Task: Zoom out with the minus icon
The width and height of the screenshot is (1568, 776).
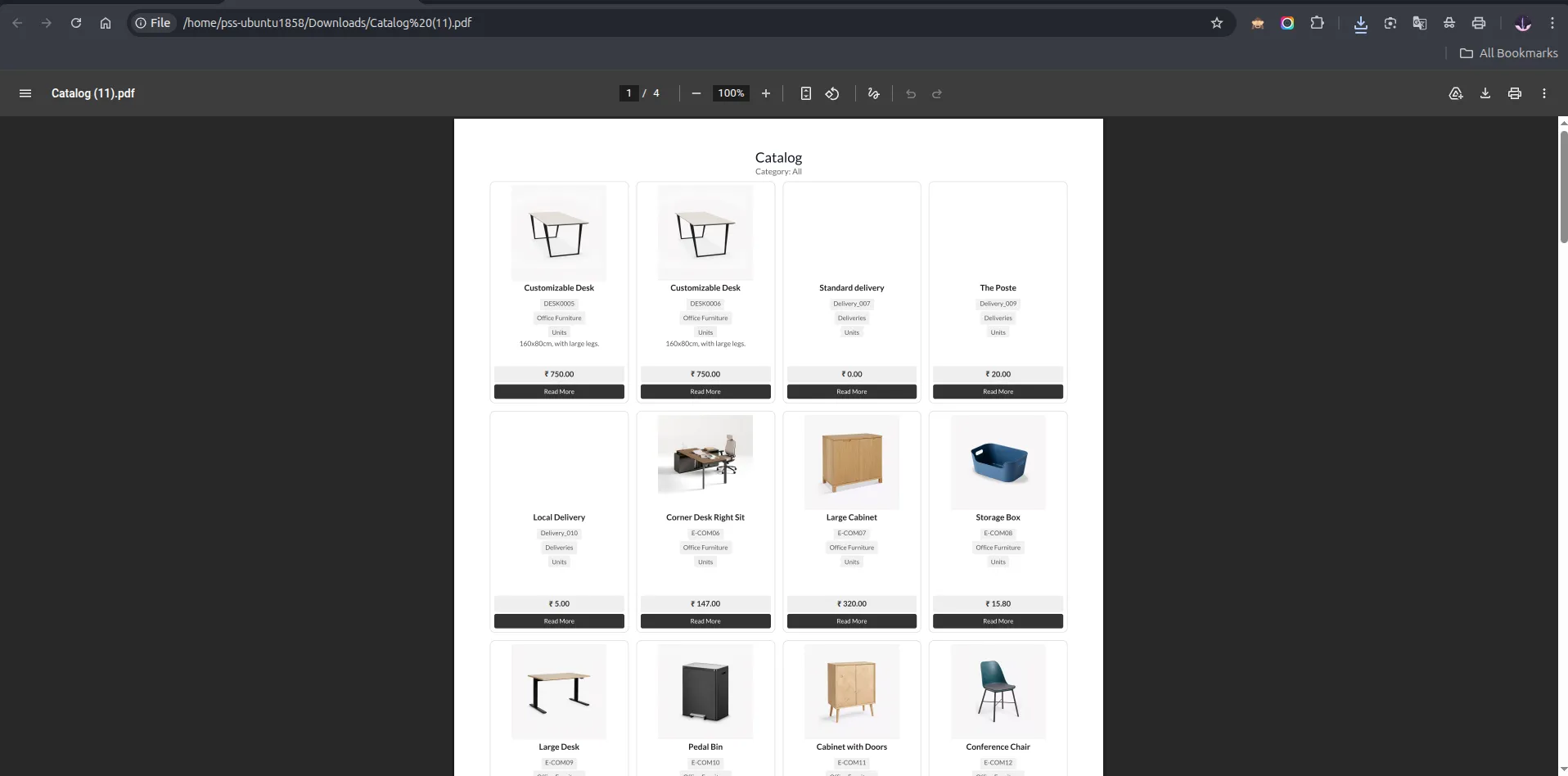Action: [x=696, y=93]
